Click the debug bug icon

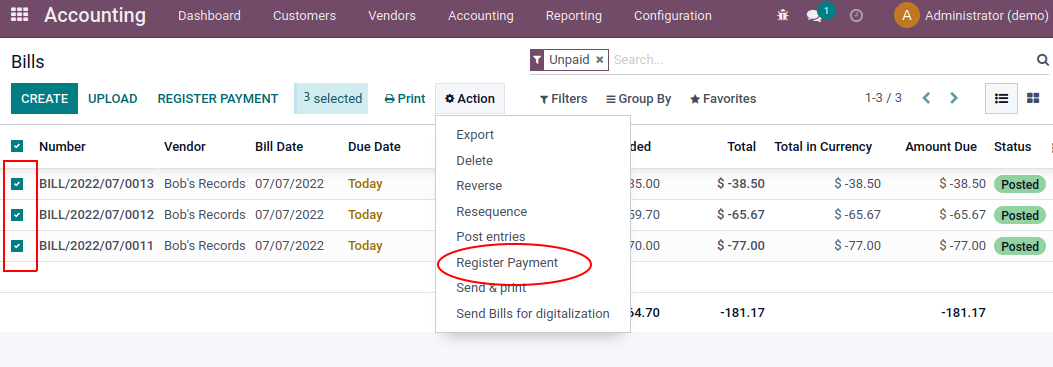[782, 15]
